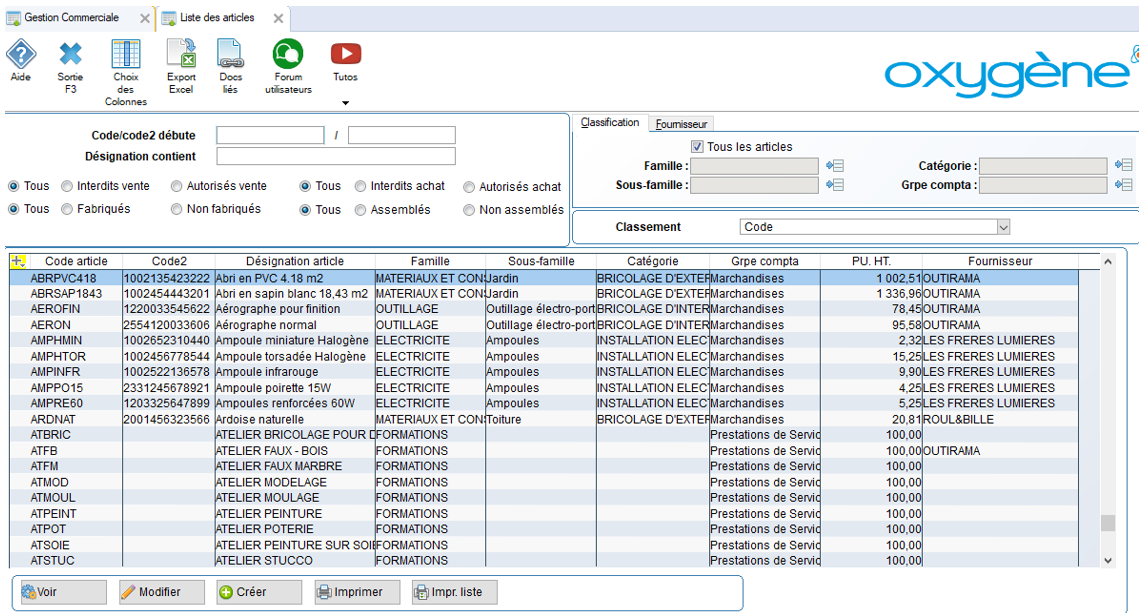The width and height of the screenshot is (1144, 613).
Task: Select Tous radio beside Fabriqués
Action: [x=13, y=209]
